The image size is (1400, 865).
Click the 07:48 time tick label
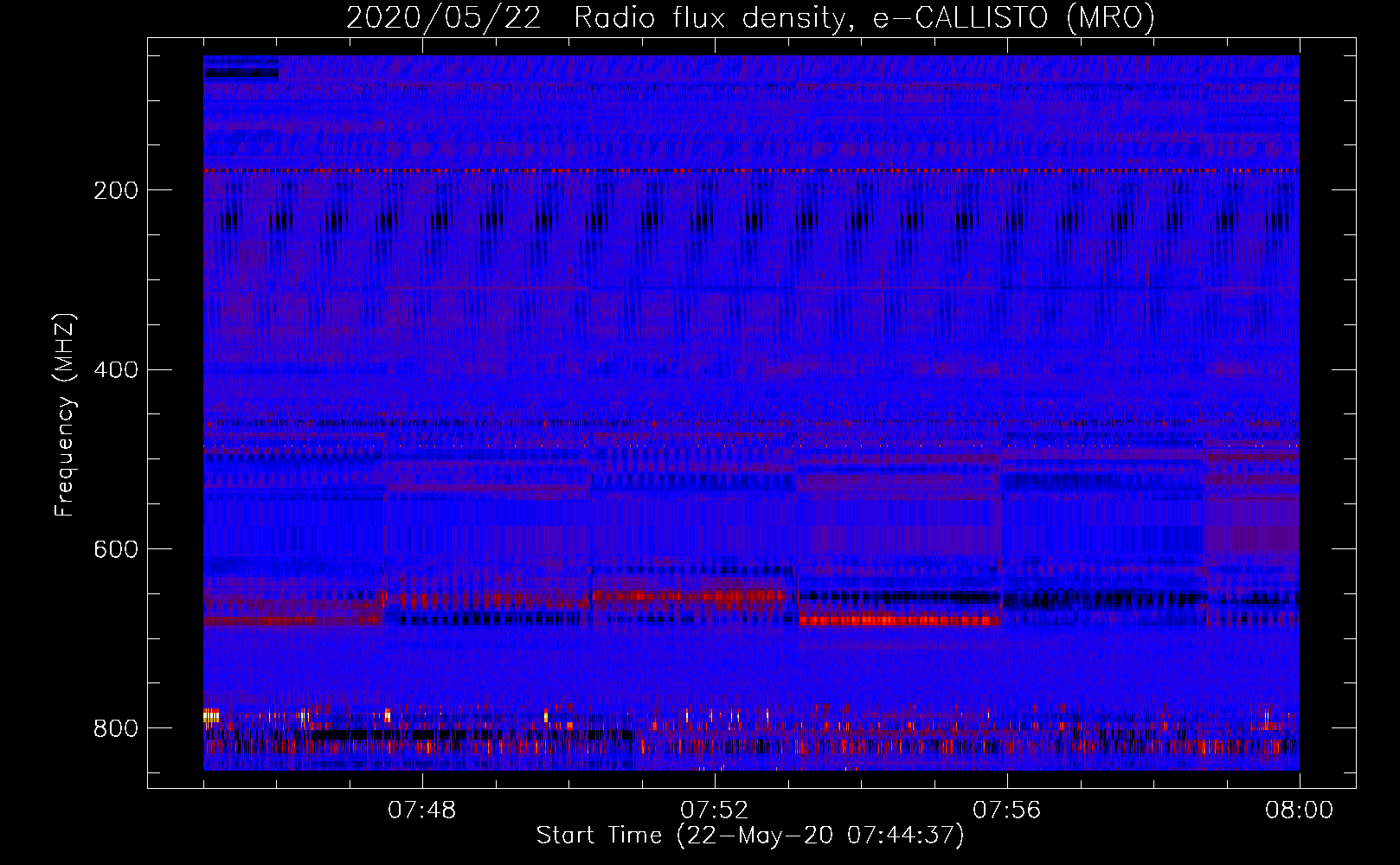tap(421, 811)
